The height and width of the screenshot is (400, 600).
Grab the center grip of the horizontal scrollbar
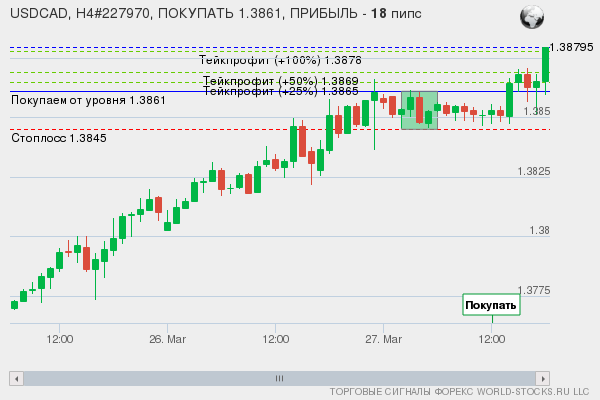pos(279,378)
